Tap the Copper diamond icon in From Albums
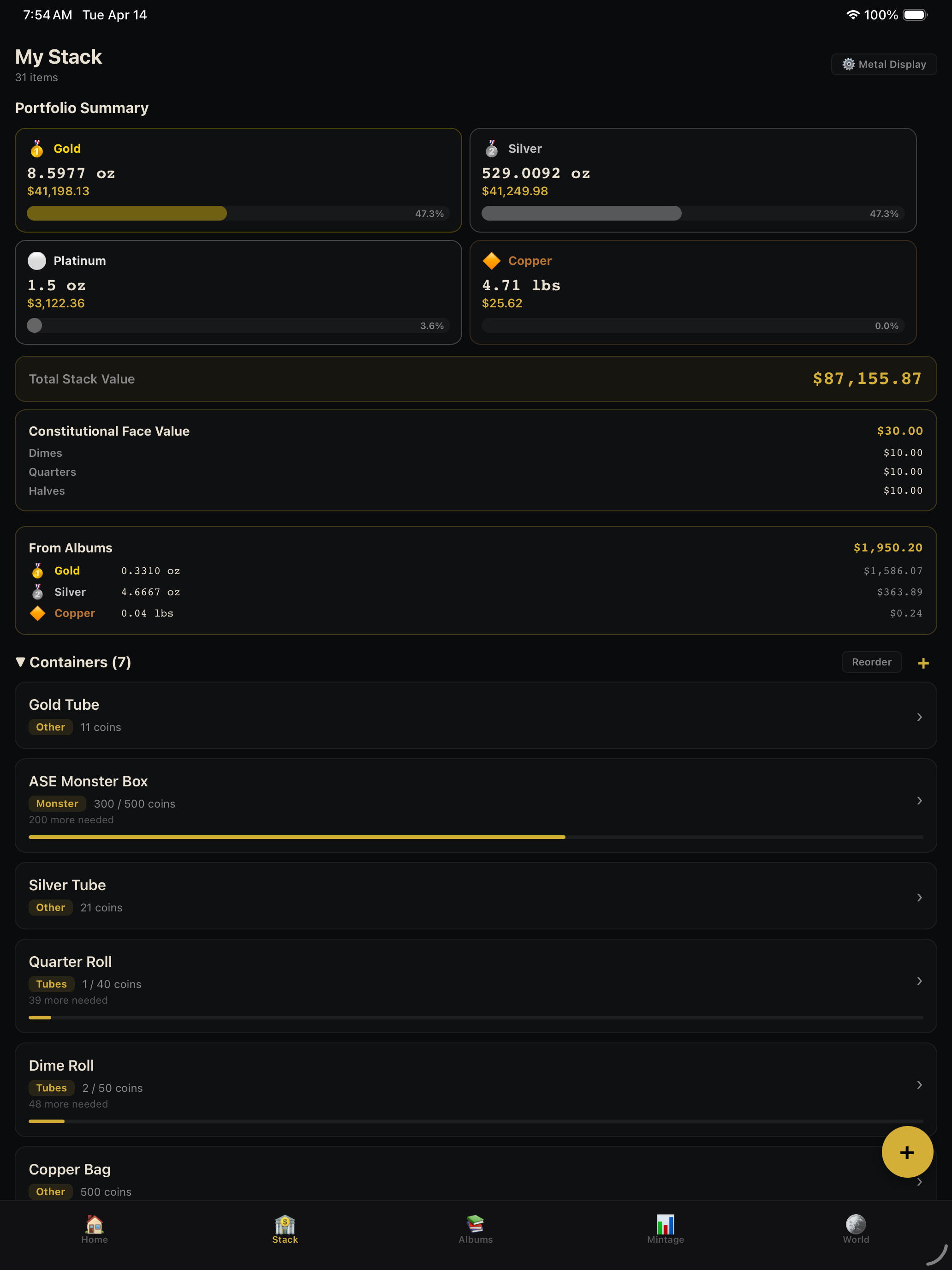The image size is (952, 1270). (37, 613)
